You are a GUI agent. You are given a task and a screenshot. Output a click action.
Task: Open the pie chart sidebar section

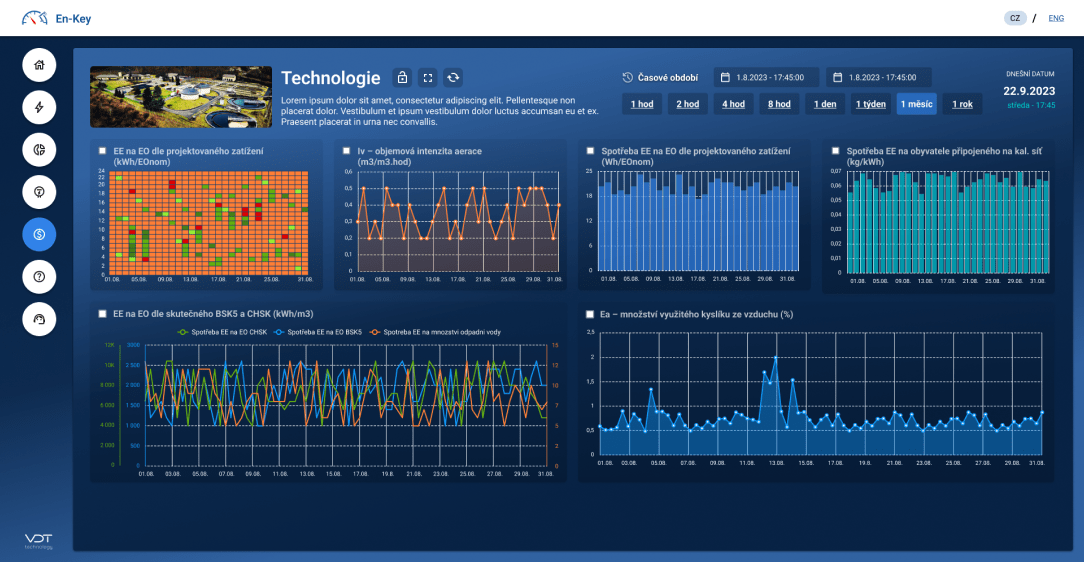click(39, 149)
